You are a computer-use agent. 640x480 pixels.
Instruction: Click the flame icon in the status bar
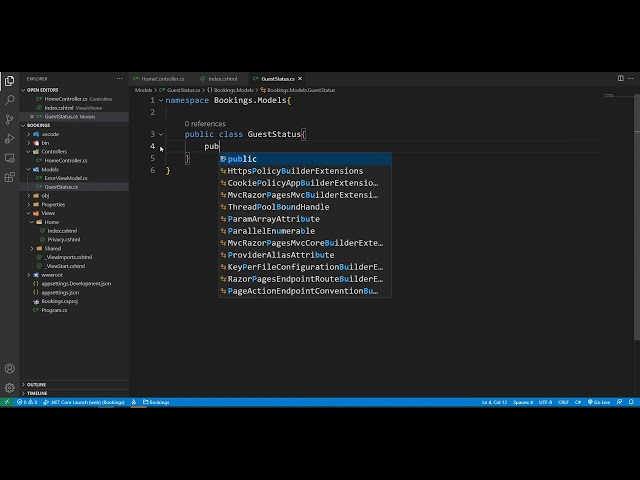coord(133,402)
